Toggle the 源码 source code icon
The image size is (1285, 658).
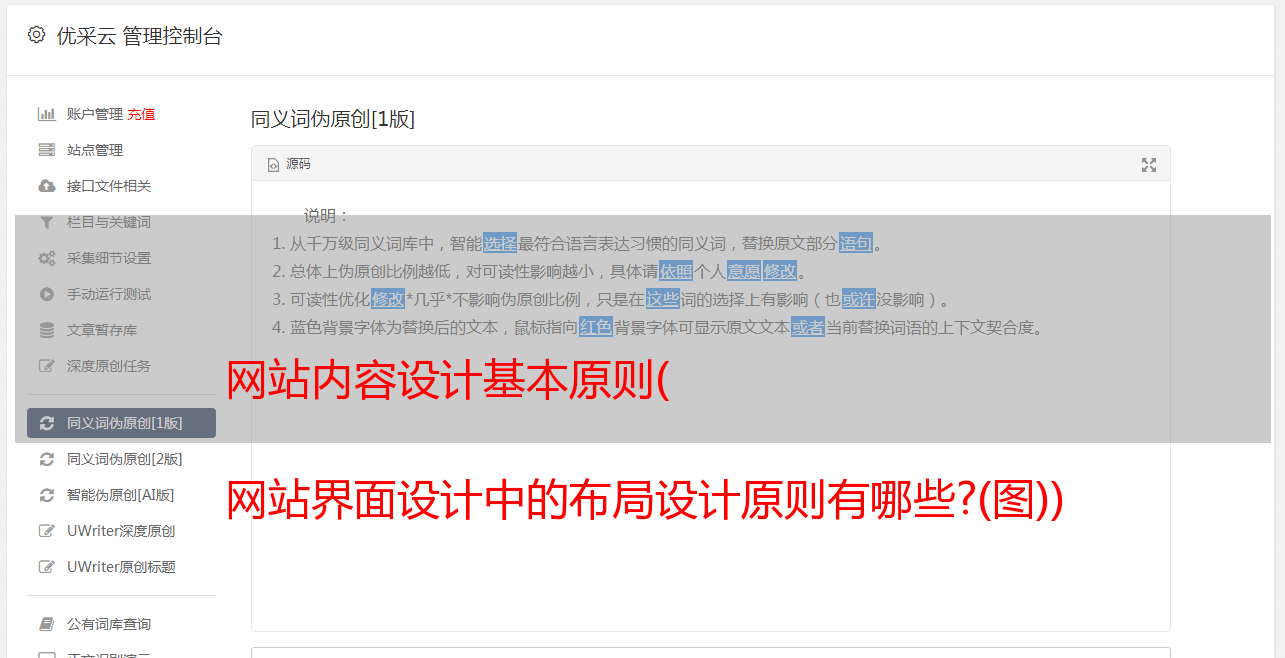[273, 164]
